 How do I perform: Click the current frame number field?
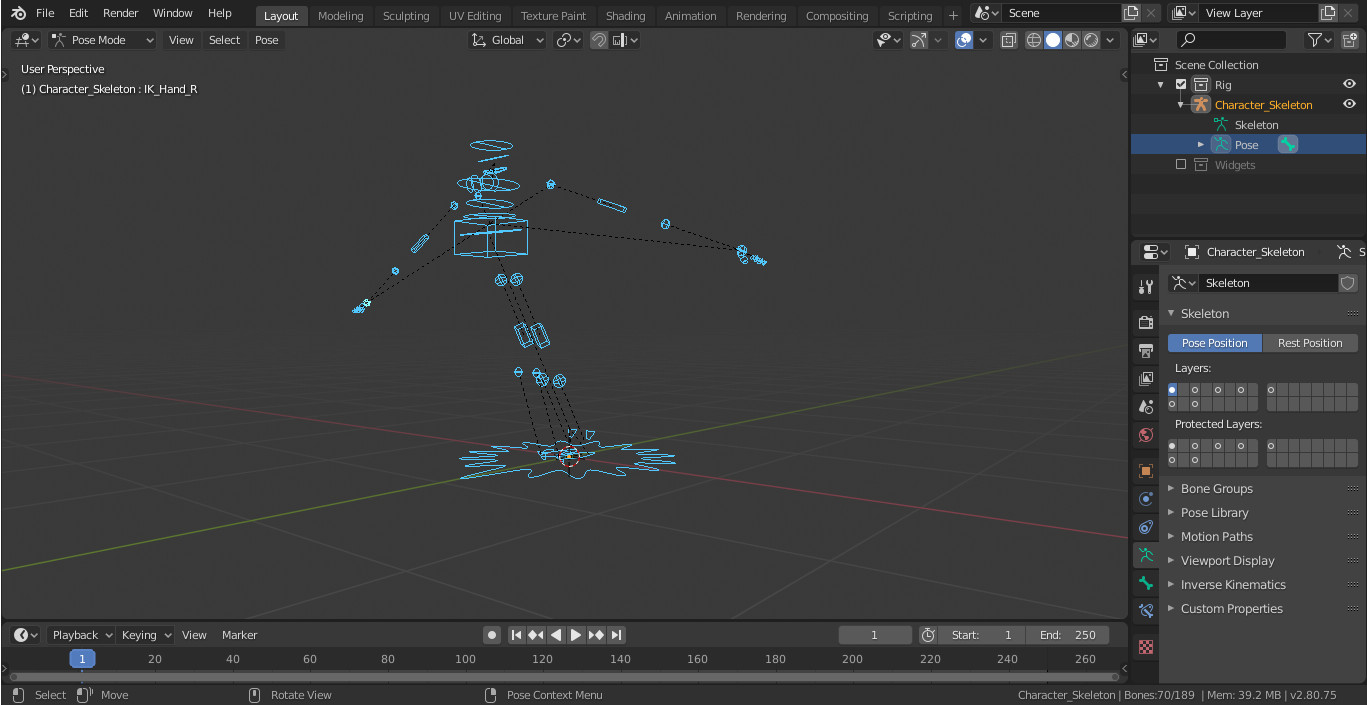[x=875, y=634]
